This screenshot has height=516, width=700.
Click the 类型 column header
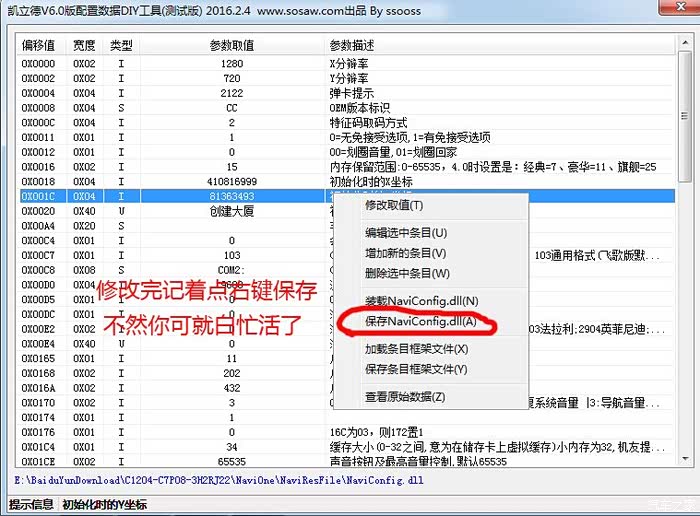click(121, 46)
